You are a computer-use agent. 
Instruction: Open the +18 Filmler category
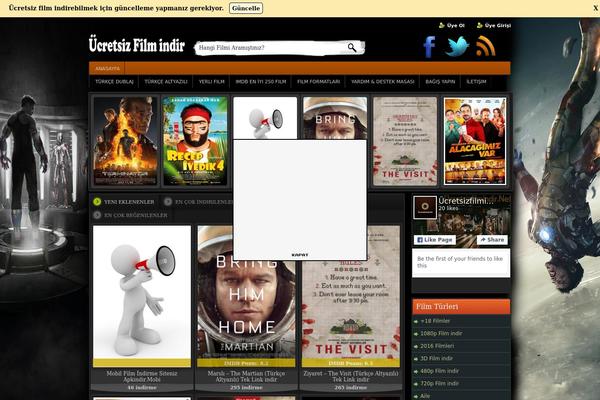[435, 321]
